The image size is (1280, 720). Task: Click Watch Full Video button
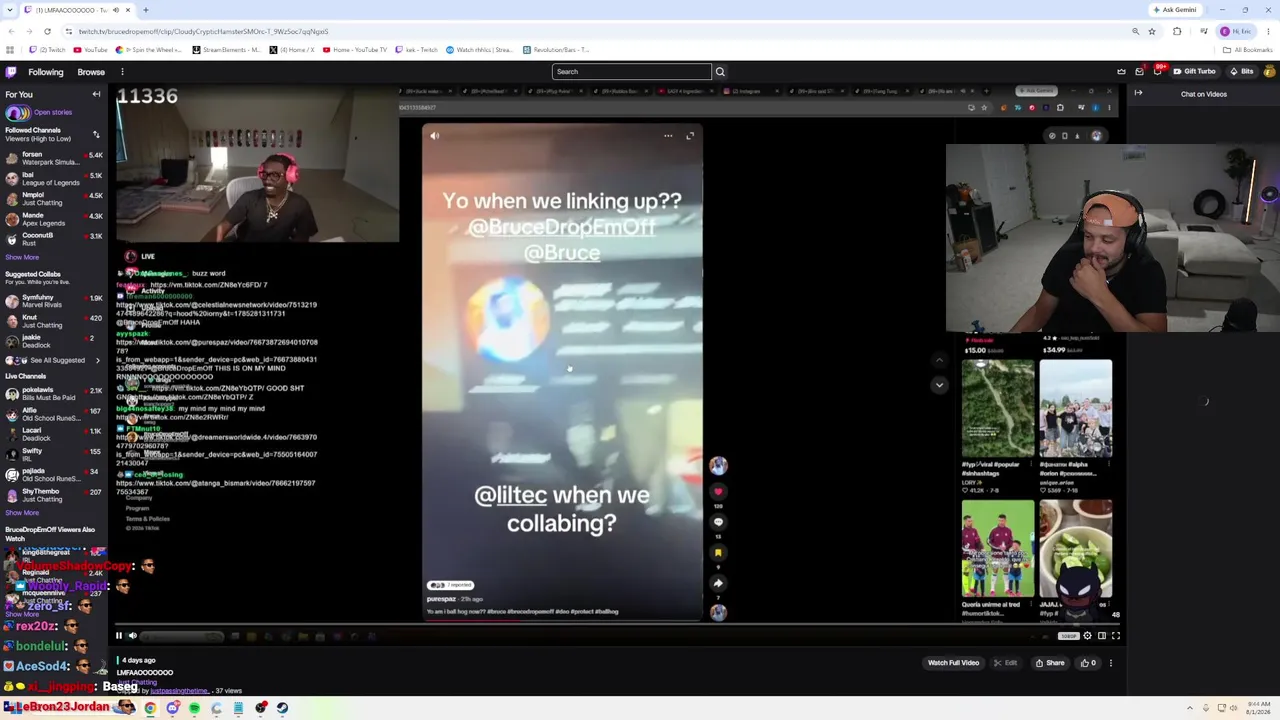(x=953, y=663)
